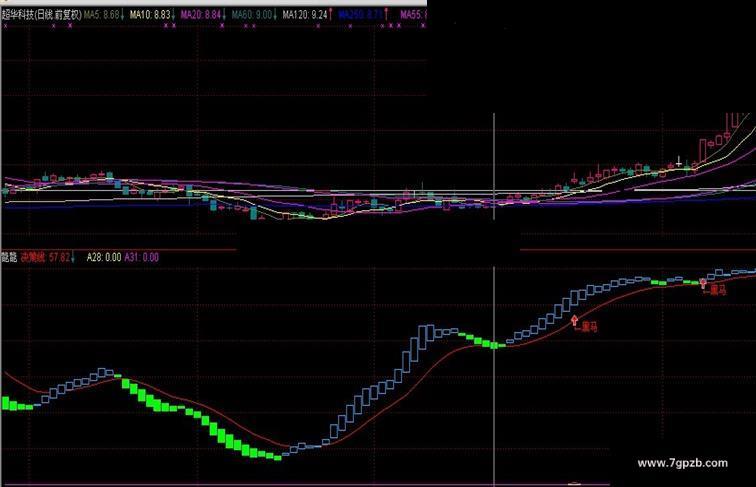
Task: Click the A31: 0.00 indicator value
Action: pyautogui.click(x=142, y=257)
